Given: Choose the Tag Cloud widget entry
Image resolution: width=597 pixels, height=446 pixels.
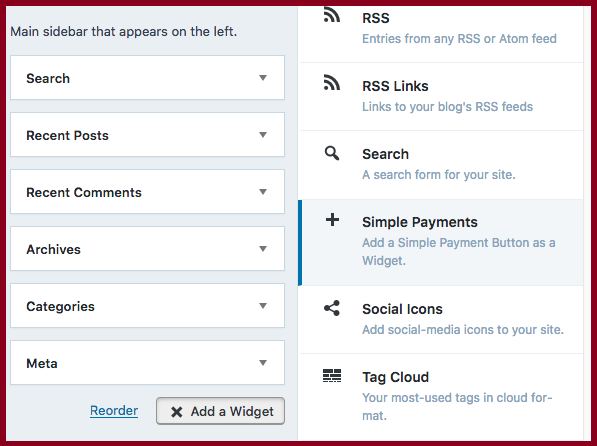Looking at the screenshot, I should [441, 396].
